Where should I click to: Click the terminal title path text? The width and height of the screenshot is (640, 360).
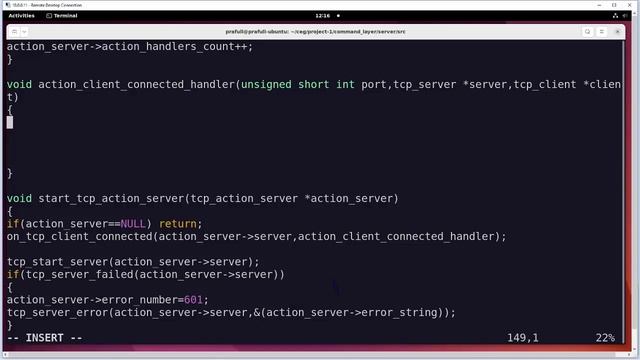point(315,31)
